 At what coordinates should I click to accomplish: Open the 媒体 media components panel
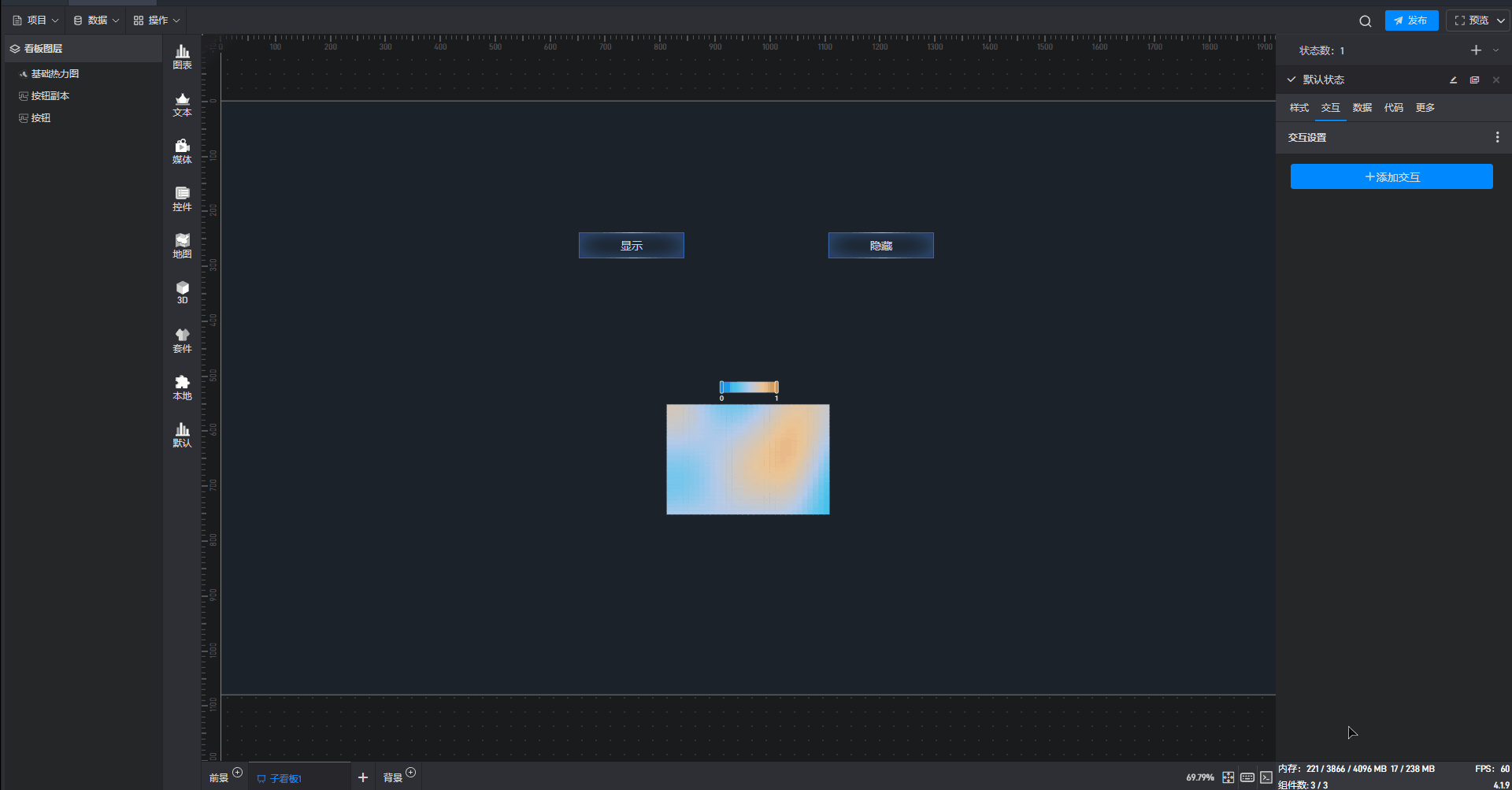point(182,151)
